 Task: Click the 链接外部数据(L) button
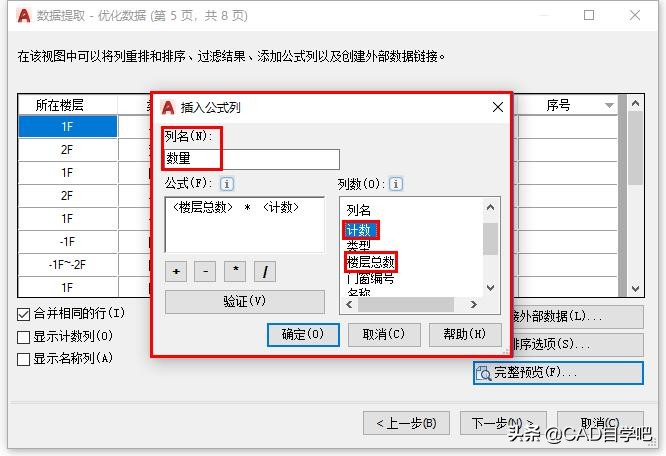point(578,316)
